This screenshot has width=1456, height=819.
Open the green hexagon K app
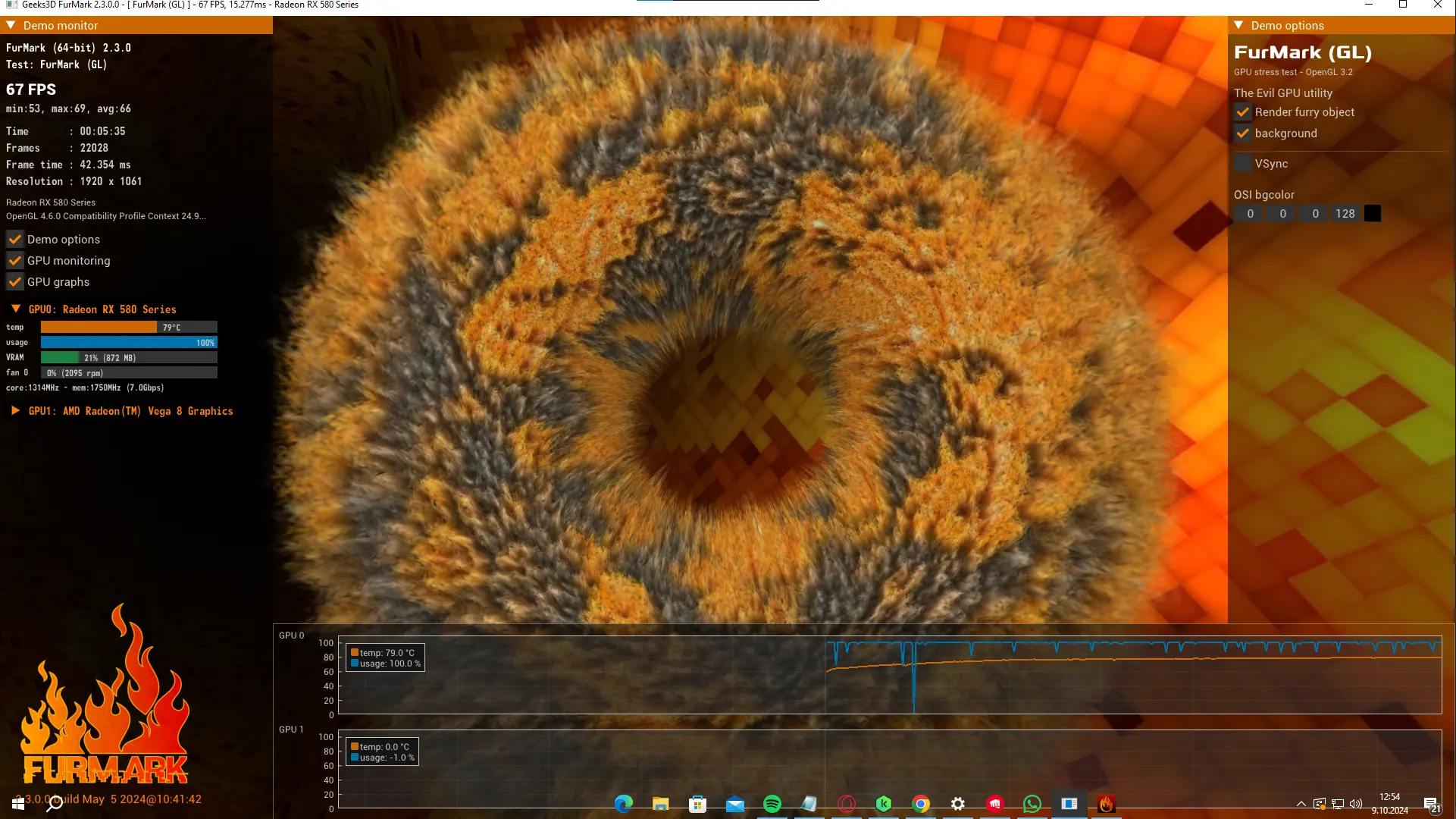click(x=884, y=804)
